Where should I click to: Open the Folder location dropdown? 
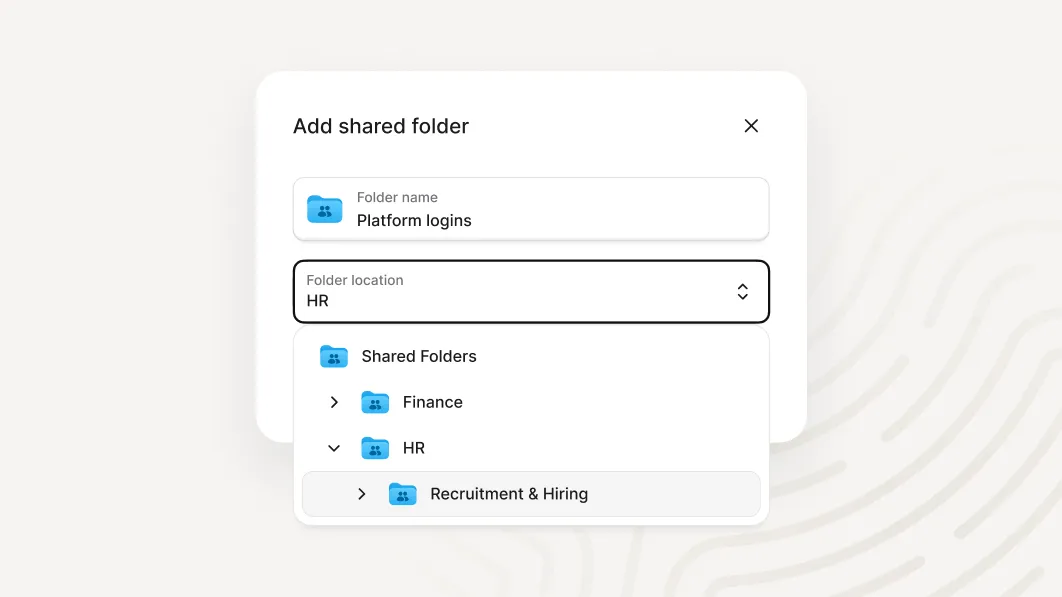click(x=531, y=291)
